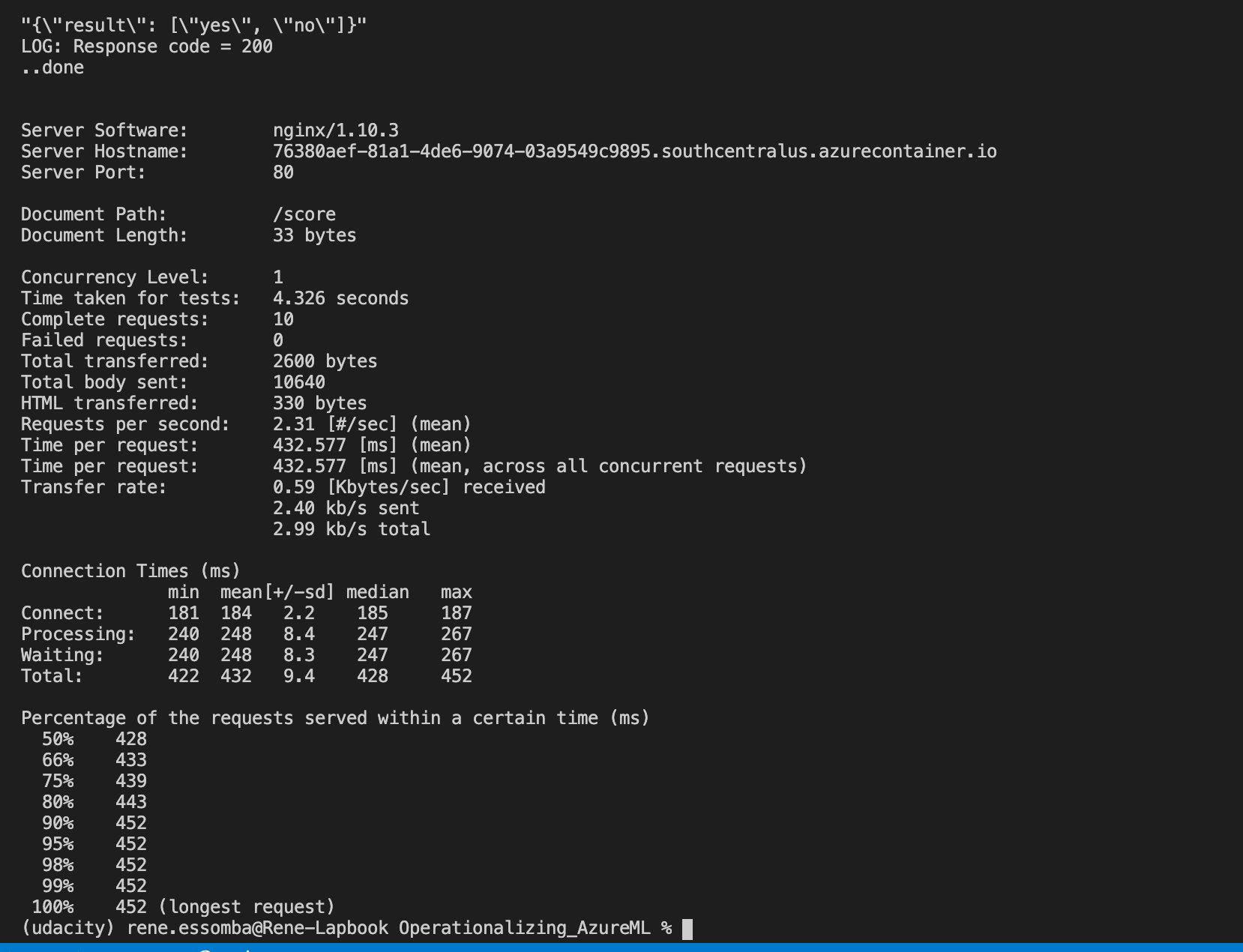Click the 'max' column header
Screen dimensions: 1243x952
pos(457,592)
